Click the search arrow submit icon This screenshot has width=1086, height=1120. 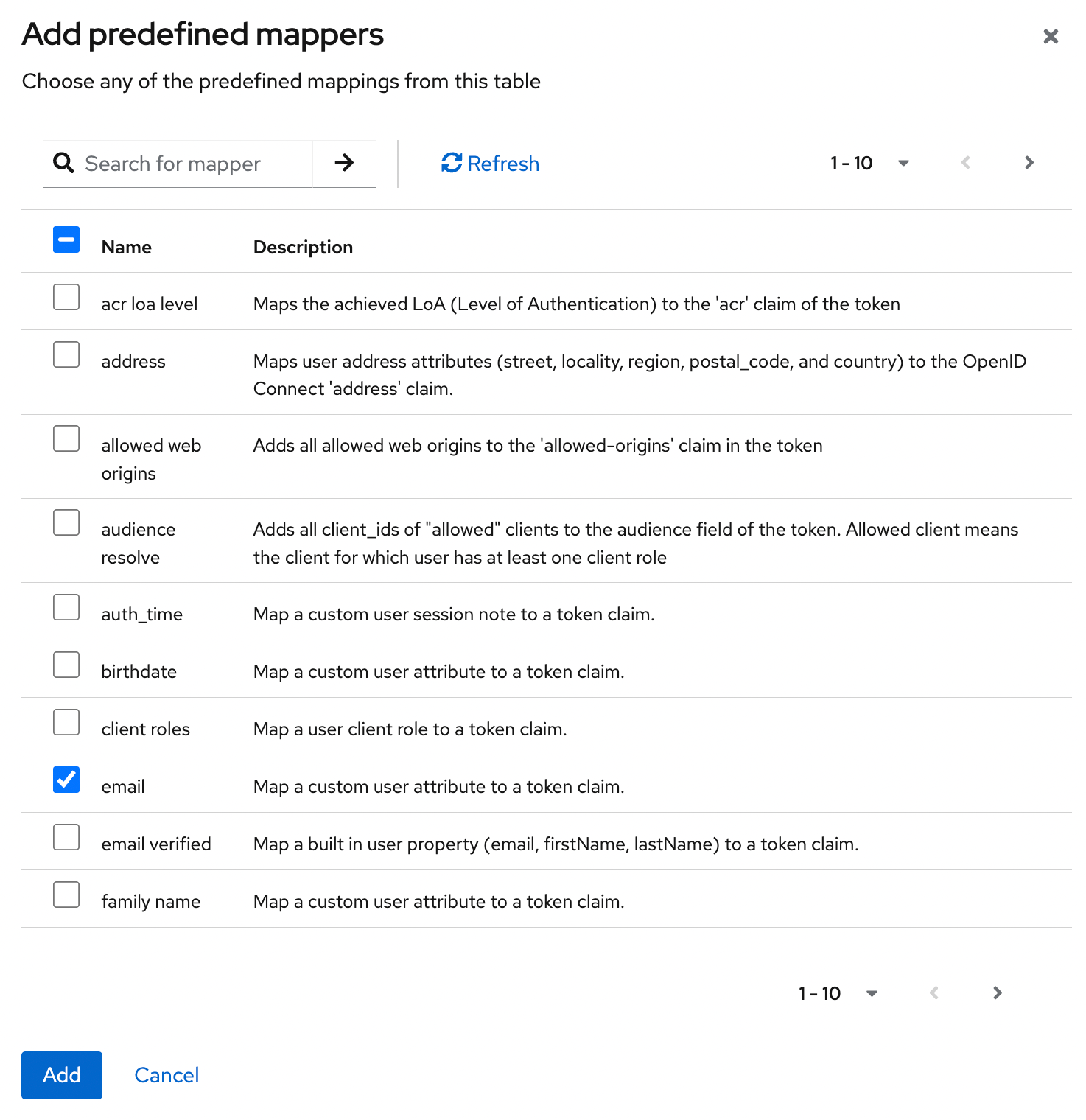344,163
